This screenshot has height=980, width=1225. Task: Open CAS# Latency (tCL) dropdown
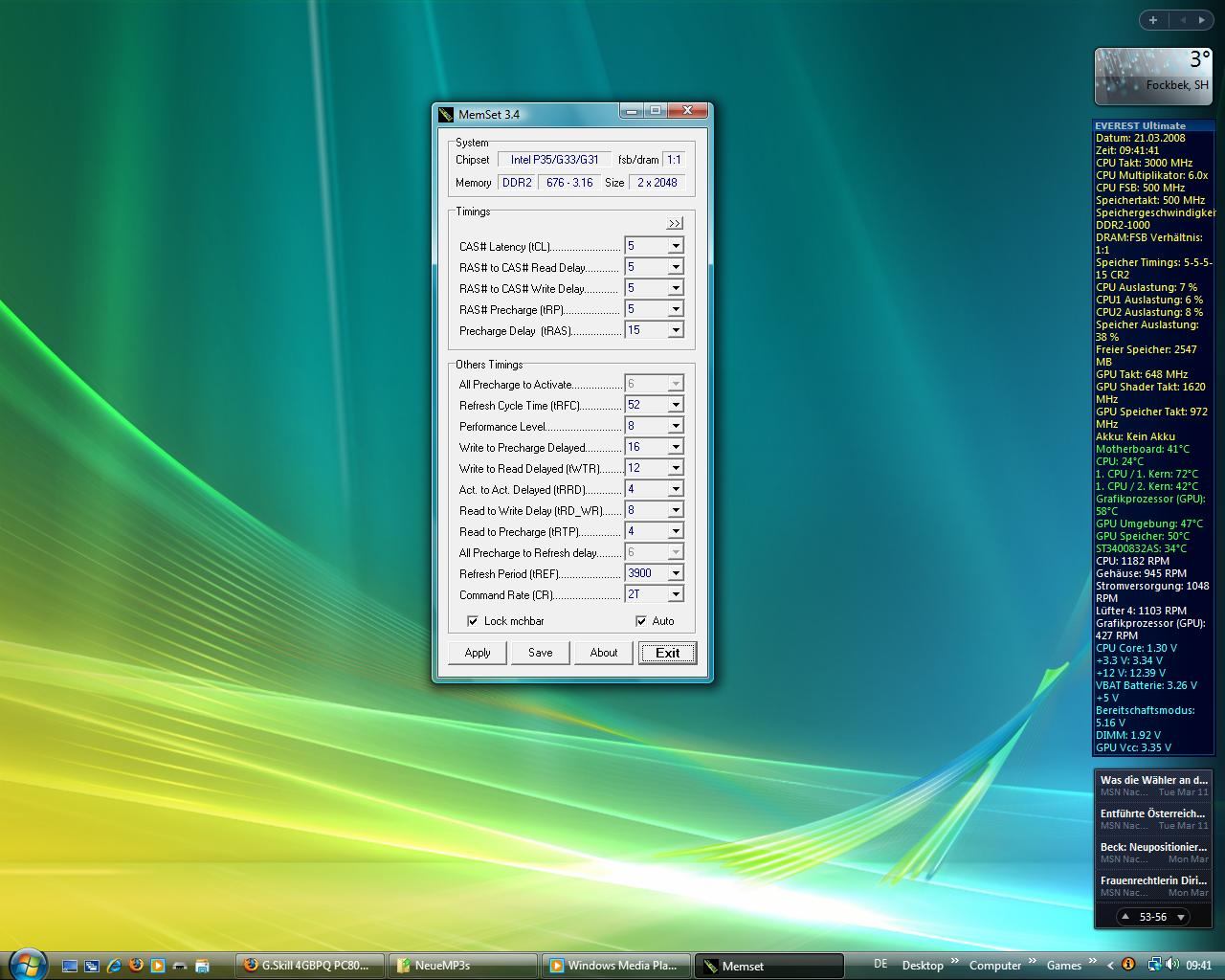click(676, 246)
